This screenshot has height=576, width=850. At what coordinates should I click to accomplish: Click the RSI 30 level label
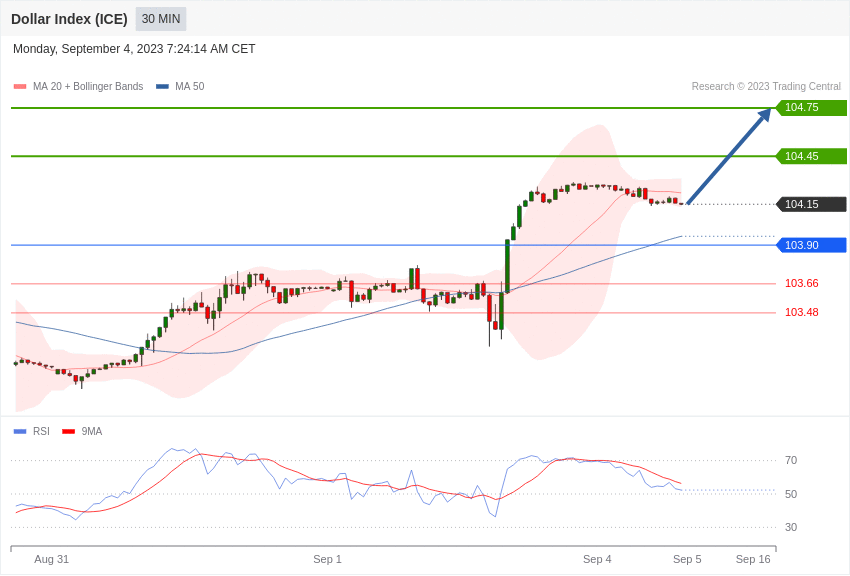point(791,527)
